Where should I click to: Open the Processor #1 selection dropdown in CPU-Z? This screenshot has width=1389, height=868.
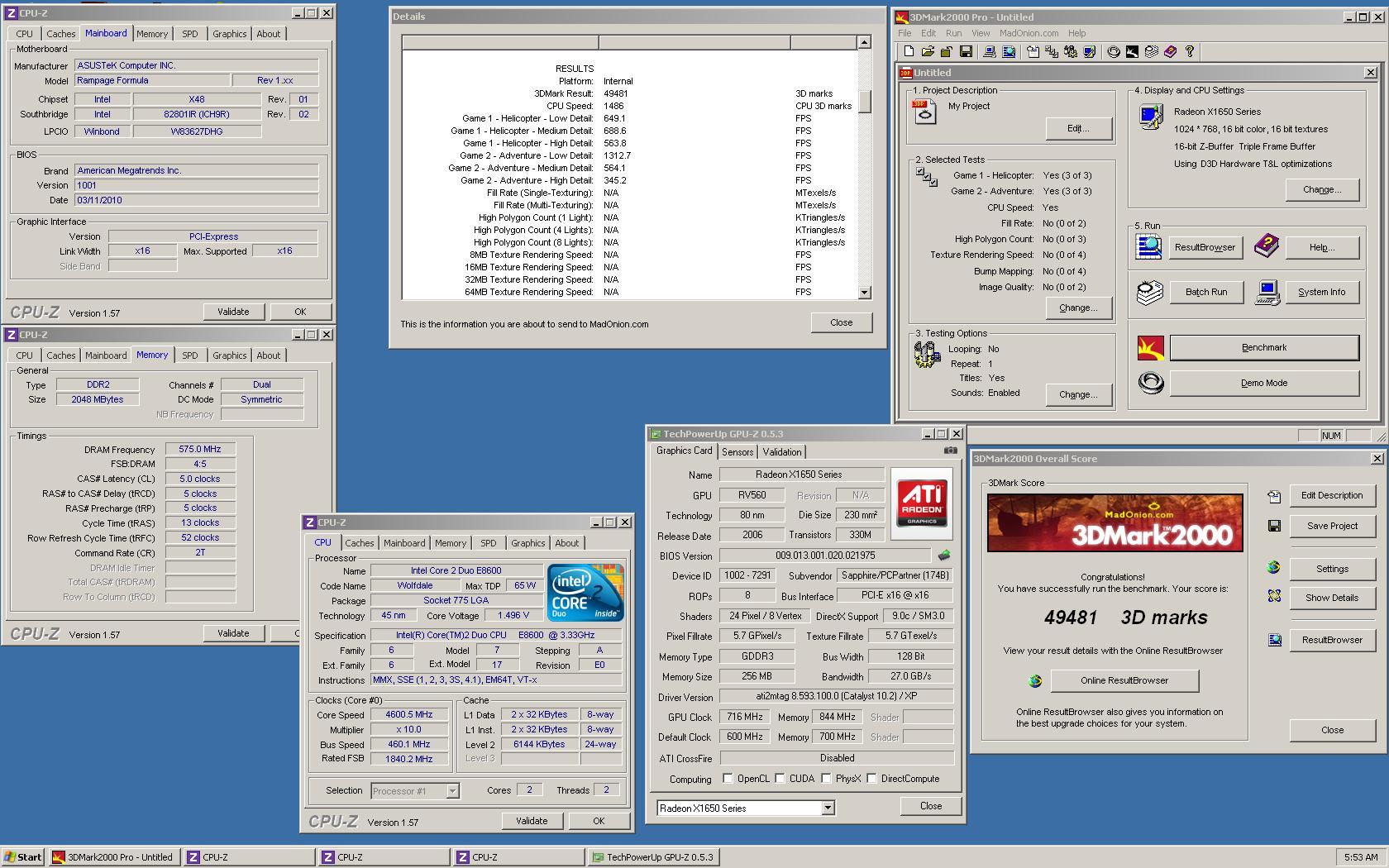[x=452, y=791]
